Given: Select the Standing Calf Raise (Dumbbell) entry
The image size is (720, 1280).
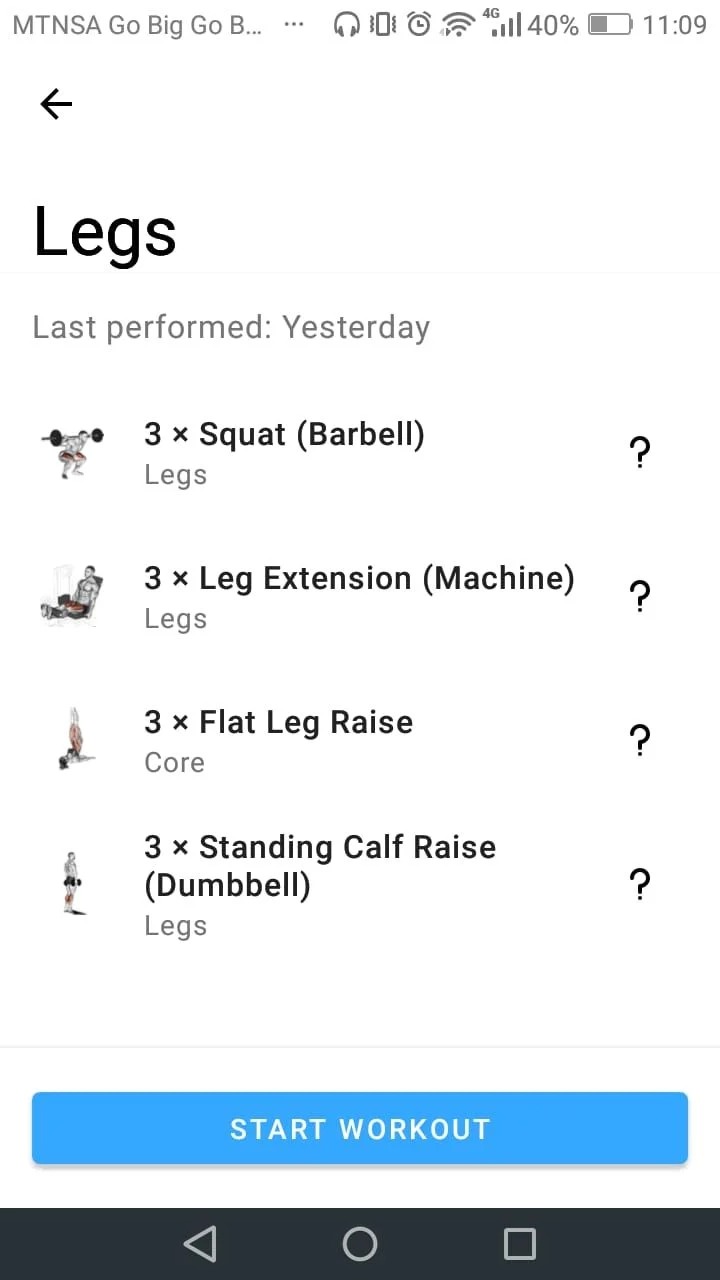Looking at the screenshot, I should coord(320,866).
